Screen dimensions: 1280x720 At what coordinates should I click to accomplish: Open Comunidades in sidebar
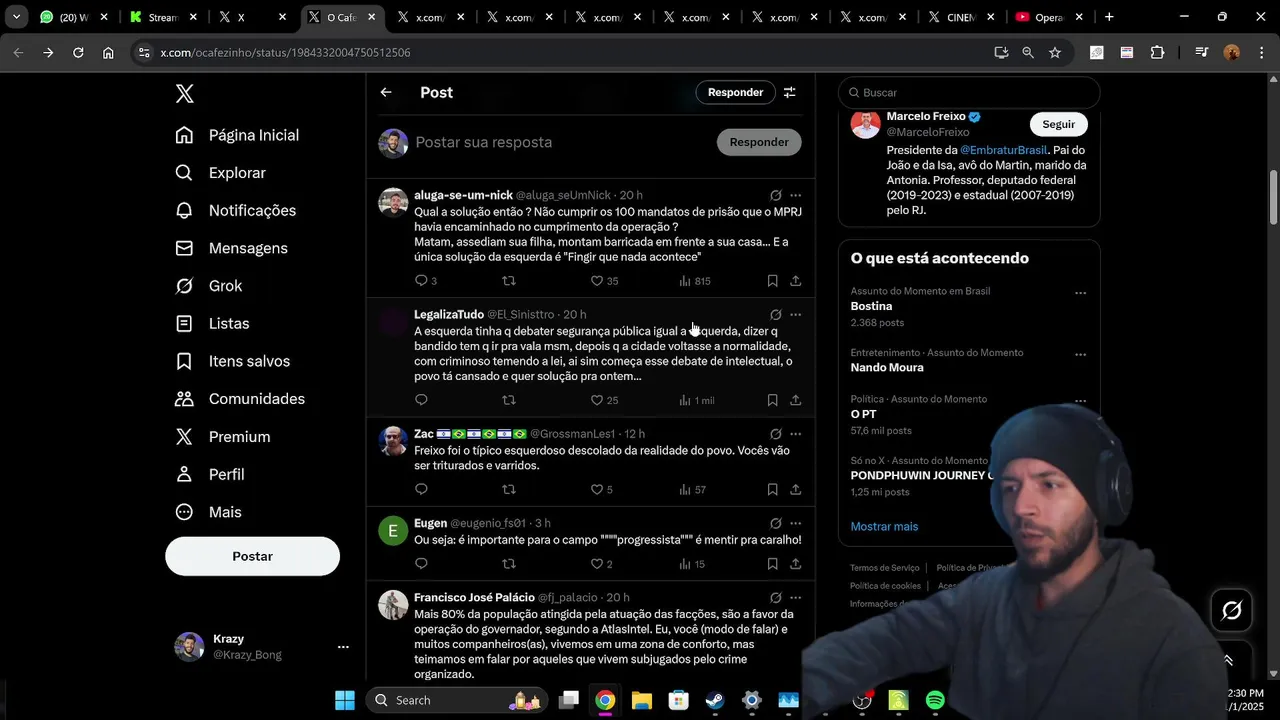[x=240, y=399]
